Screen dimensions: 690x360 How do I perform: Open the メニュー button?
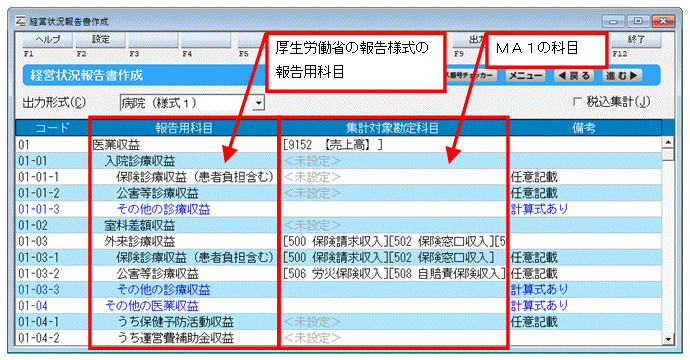(x=525, y=76)
